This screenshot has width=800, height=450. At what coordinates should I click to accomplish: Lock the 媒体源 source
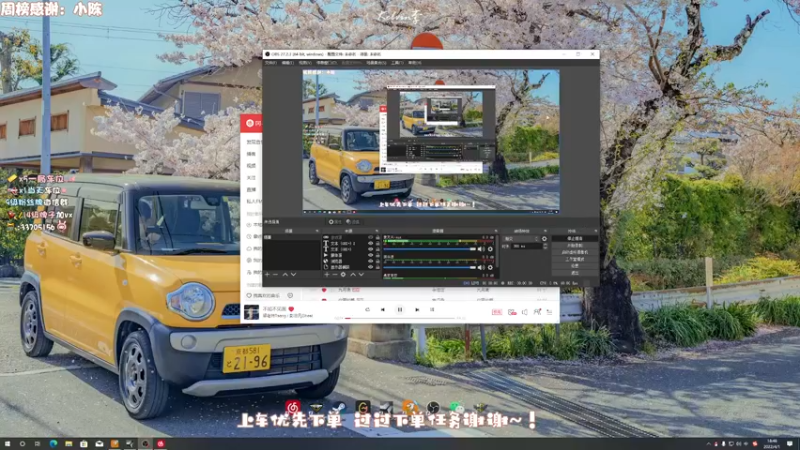[378, 255]
